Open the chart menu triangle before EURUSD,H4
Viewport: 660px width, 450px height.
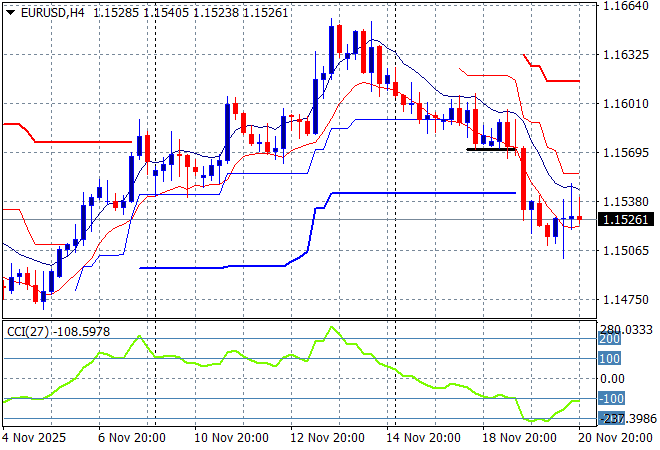(11, 13)
